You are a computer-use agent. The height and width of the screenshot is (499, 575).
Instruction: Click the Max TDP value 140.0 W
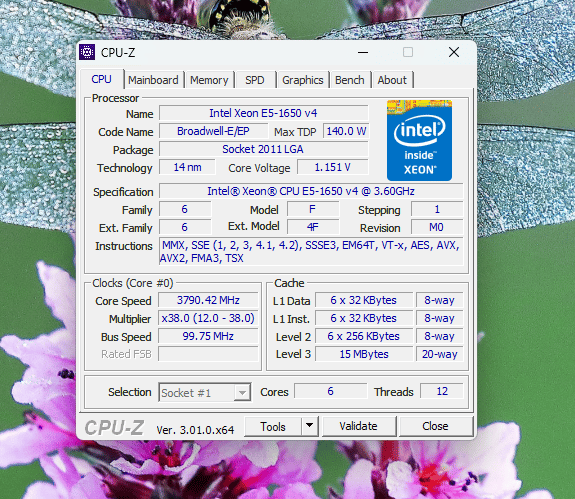346,131
